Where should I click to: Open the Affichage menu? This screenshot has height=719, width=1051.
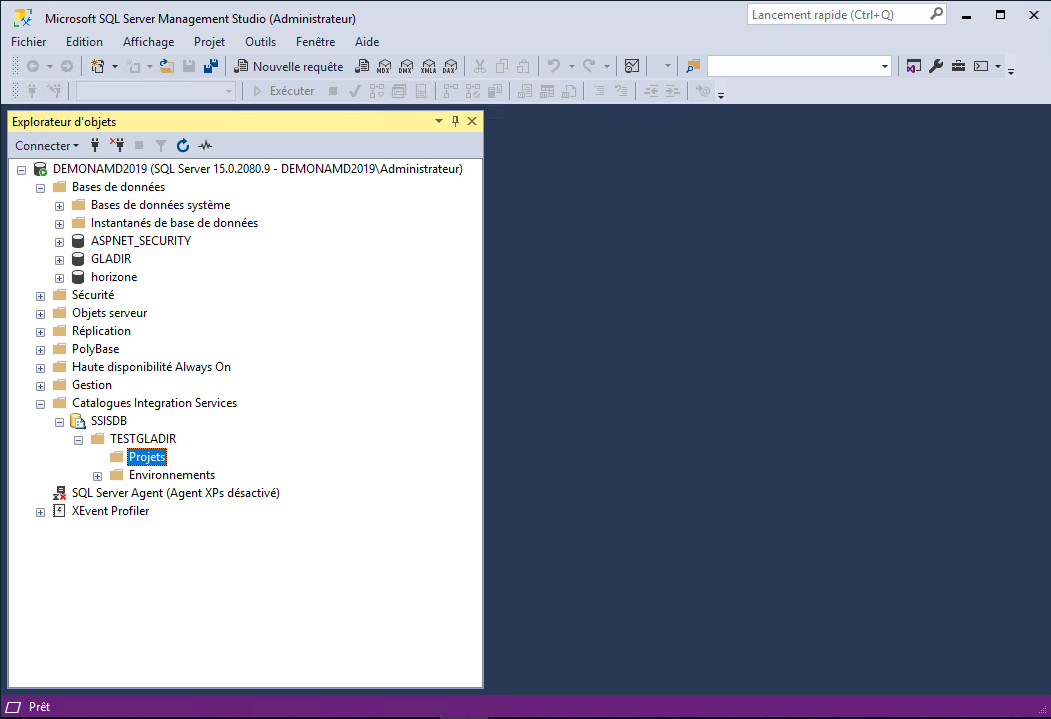[x=148, y=42]
